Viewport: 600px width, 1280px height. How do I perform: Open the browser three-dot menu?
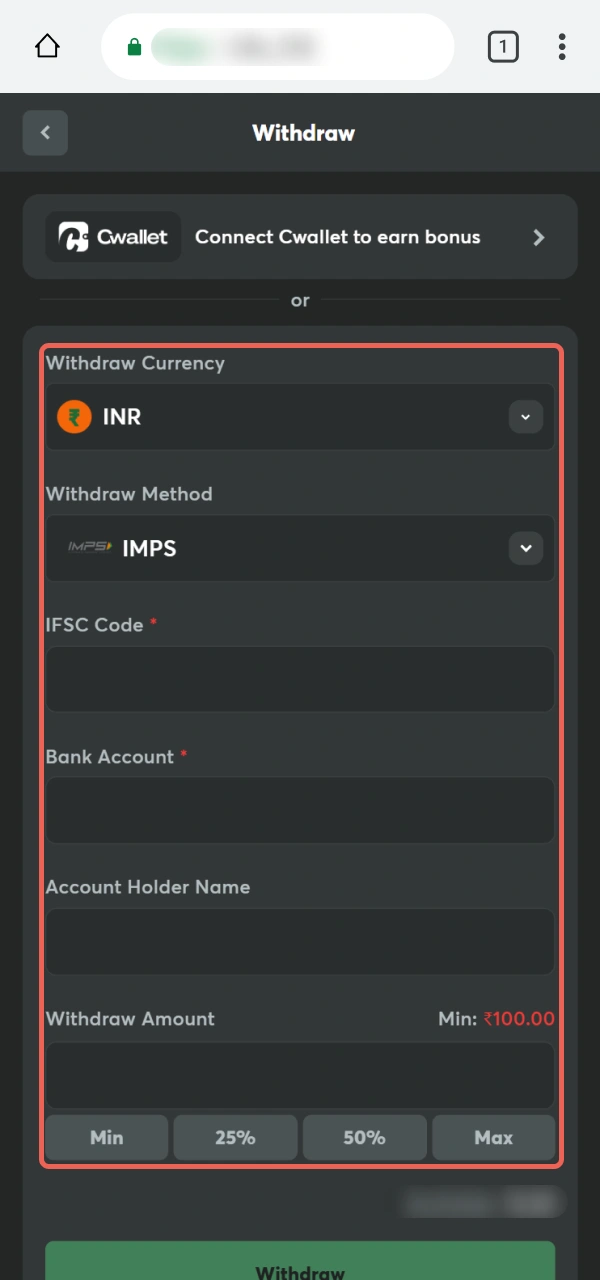tap(562, 46)
